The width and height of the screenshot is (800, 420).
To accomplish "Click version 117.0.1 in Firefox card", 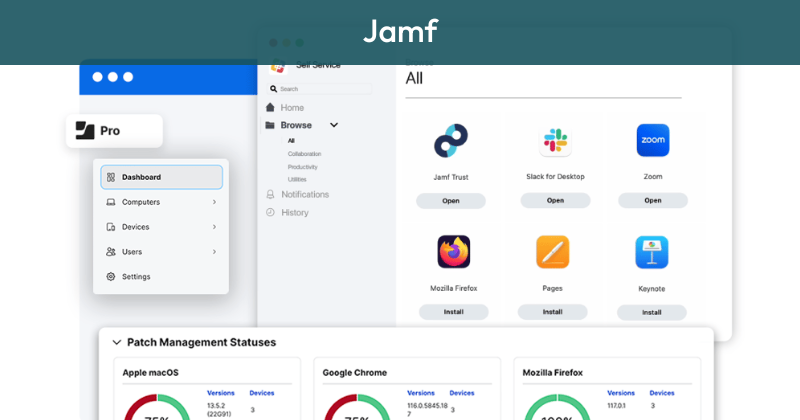I will tap(616, 406).
